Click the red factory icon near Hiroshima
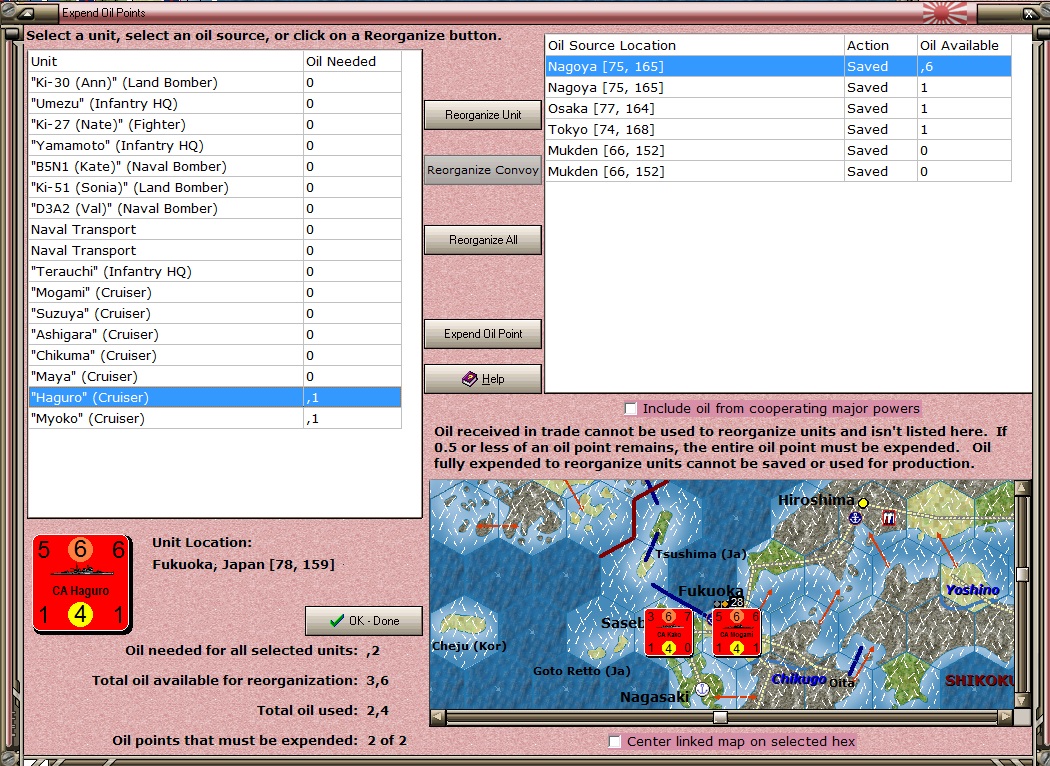Screen dimensions: 1050x766 (x=889, y=518)
